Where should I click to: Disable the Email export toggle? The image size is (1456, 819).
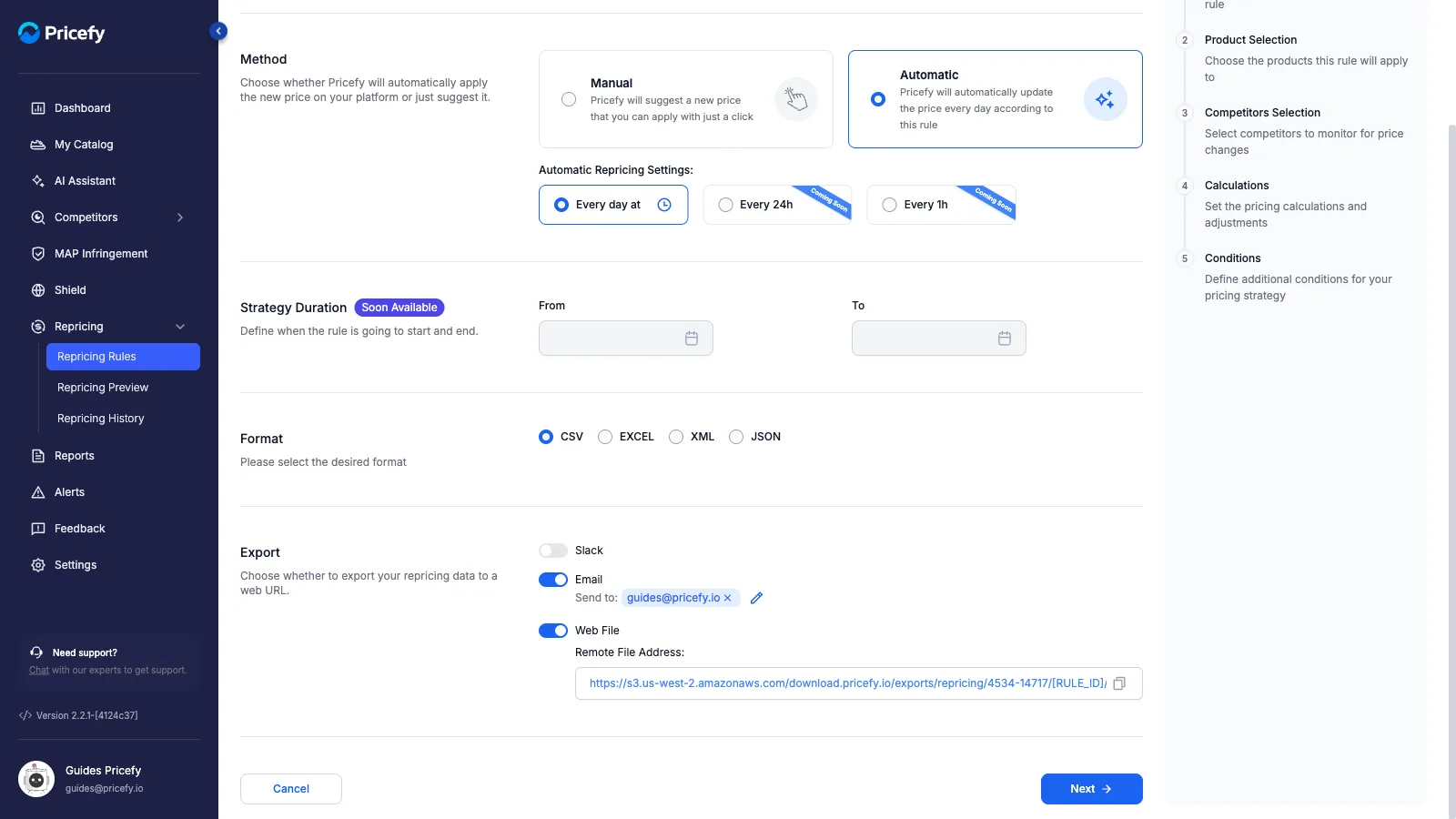553,580
